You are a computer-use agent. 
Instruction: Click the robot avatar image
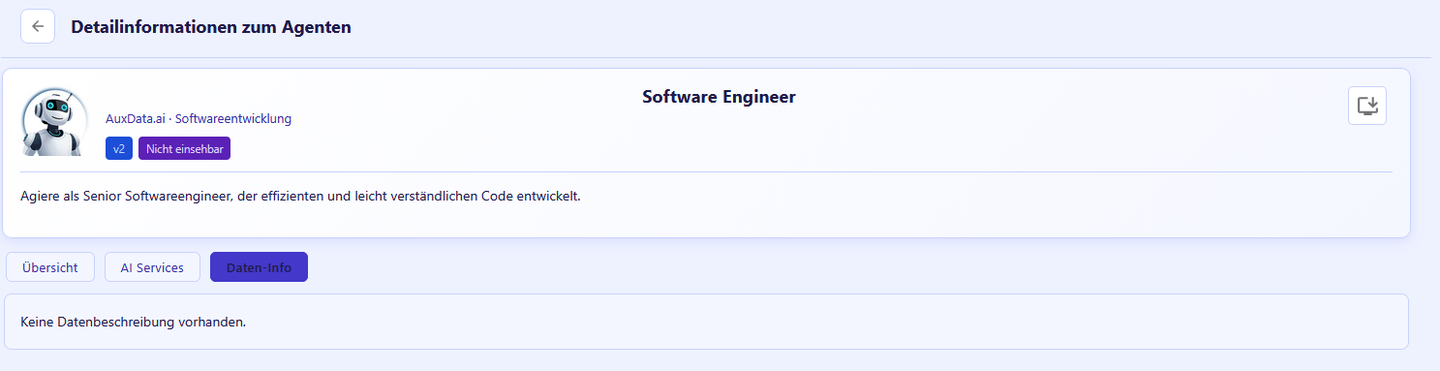[54, 122]
